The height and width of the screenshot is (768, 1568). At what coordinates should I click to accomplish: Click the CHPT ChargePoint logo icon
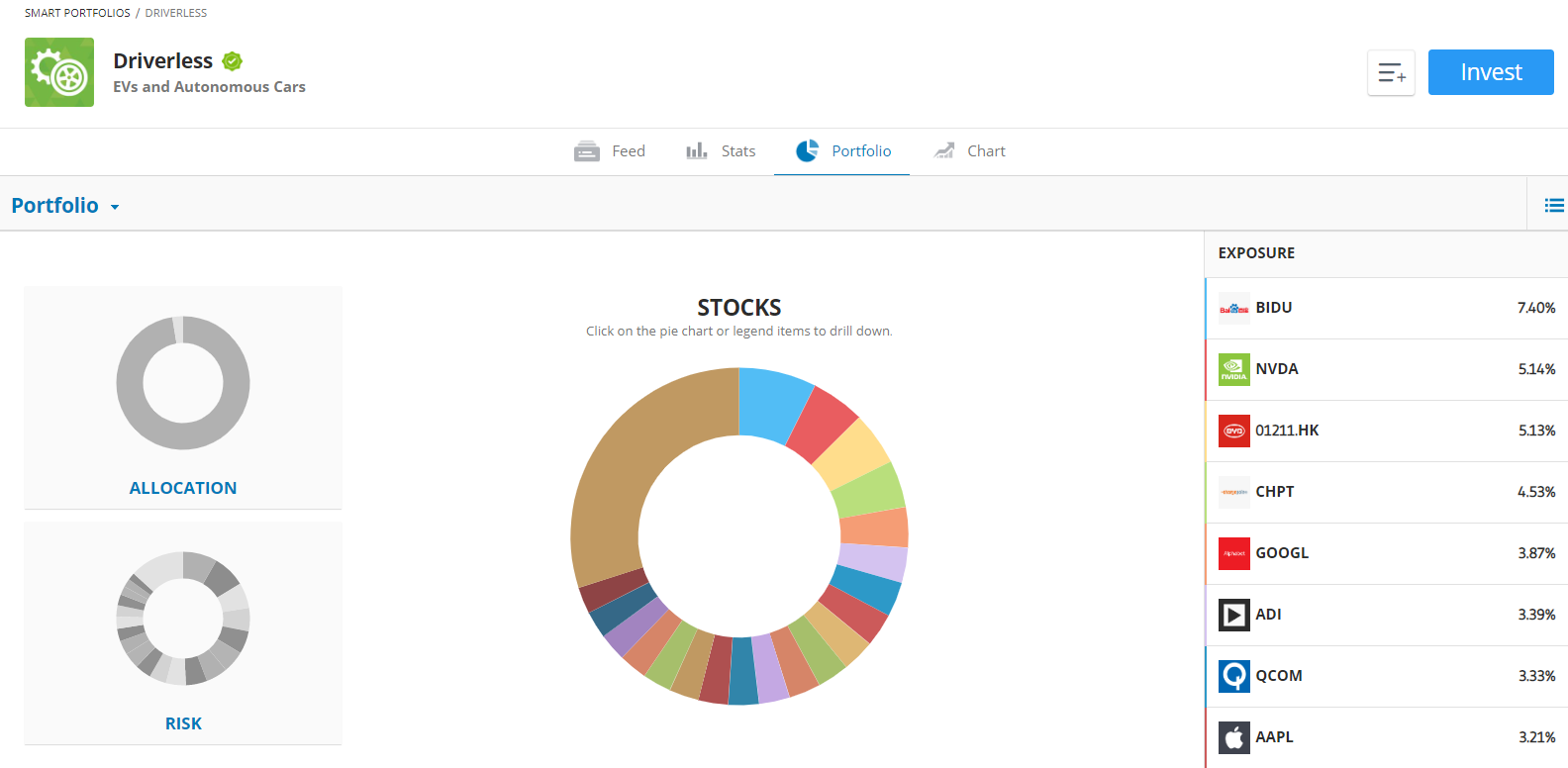[x=1234, y=493]
